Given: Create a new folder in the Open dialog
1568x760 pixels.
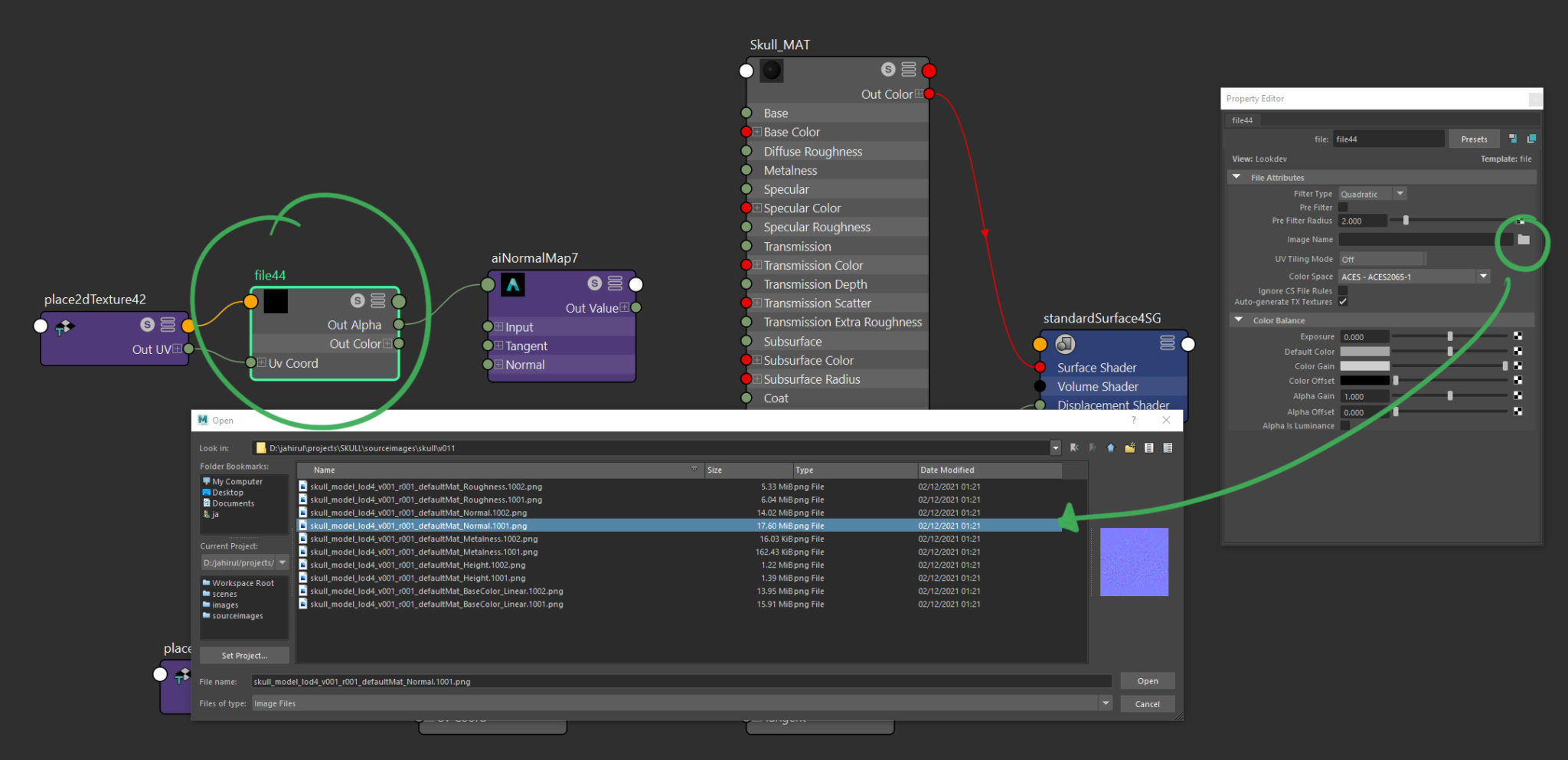Looking at the screenshot, I should 1129,447.
